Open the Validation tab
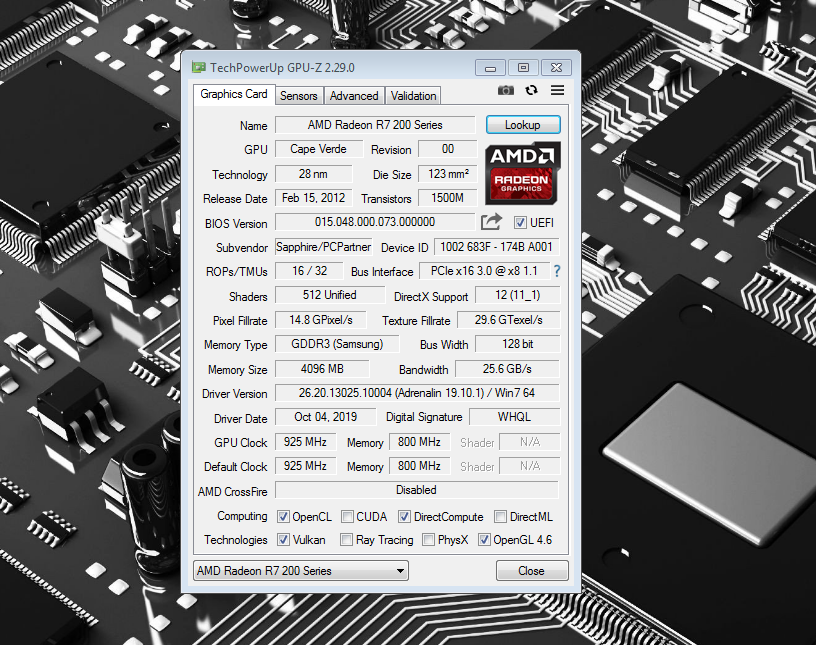 click(413, 96)
